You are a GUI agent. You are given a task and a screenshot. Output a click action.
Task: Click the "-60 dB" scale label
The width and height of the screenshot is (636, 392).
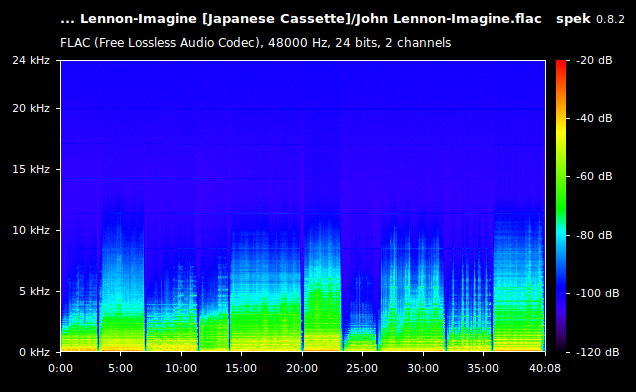[594, 177]
